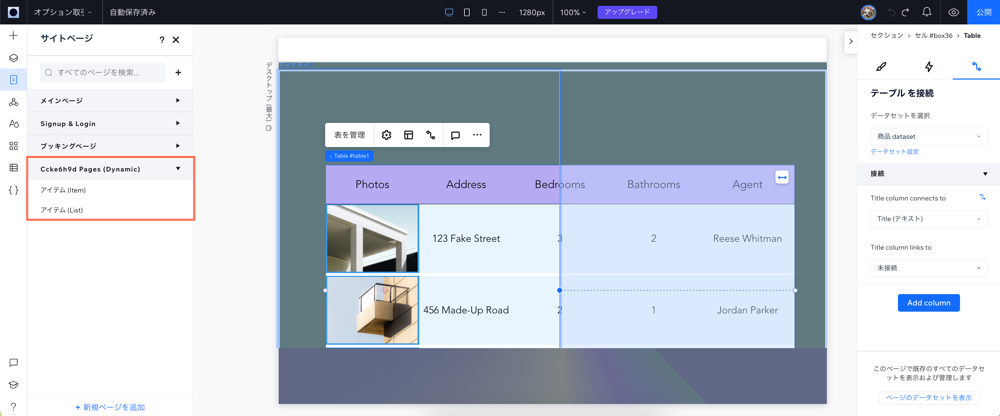Click table layout icon in floating toolbar
Image resolution: width=1000 pixels, height=416 pixels.
point(408,135)
